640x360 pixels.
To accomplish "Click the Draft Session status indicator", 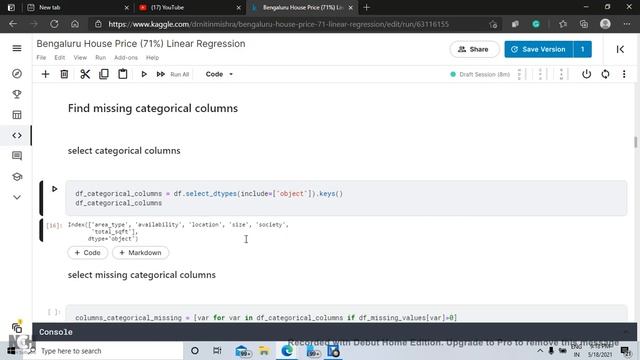I will (x=480, y=74).
